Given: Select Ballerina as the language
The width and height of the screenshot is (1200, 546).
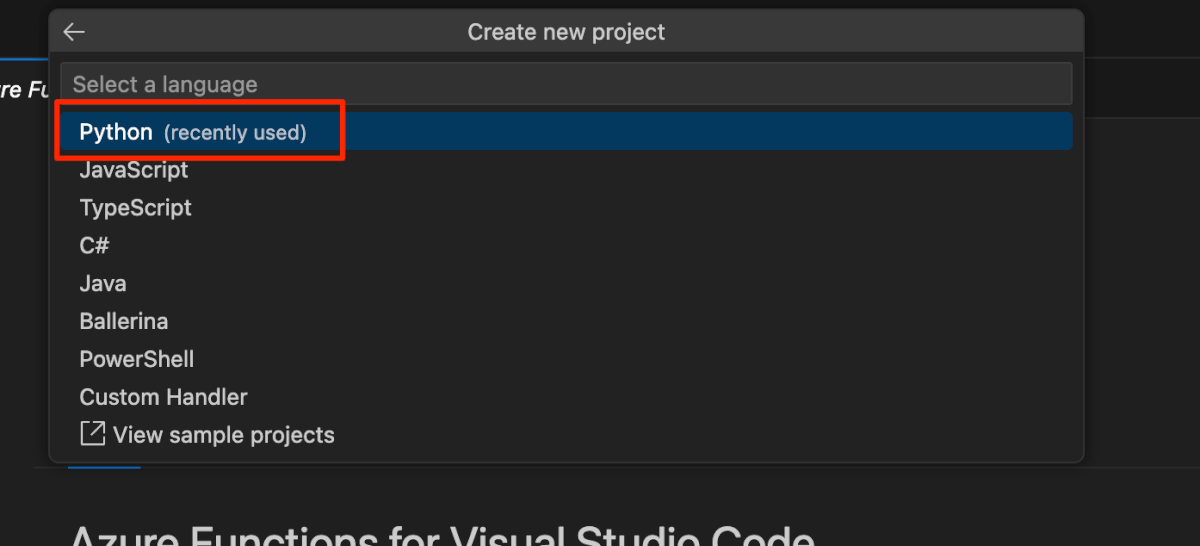Looking at the screenshot, I should coord(124,322).
